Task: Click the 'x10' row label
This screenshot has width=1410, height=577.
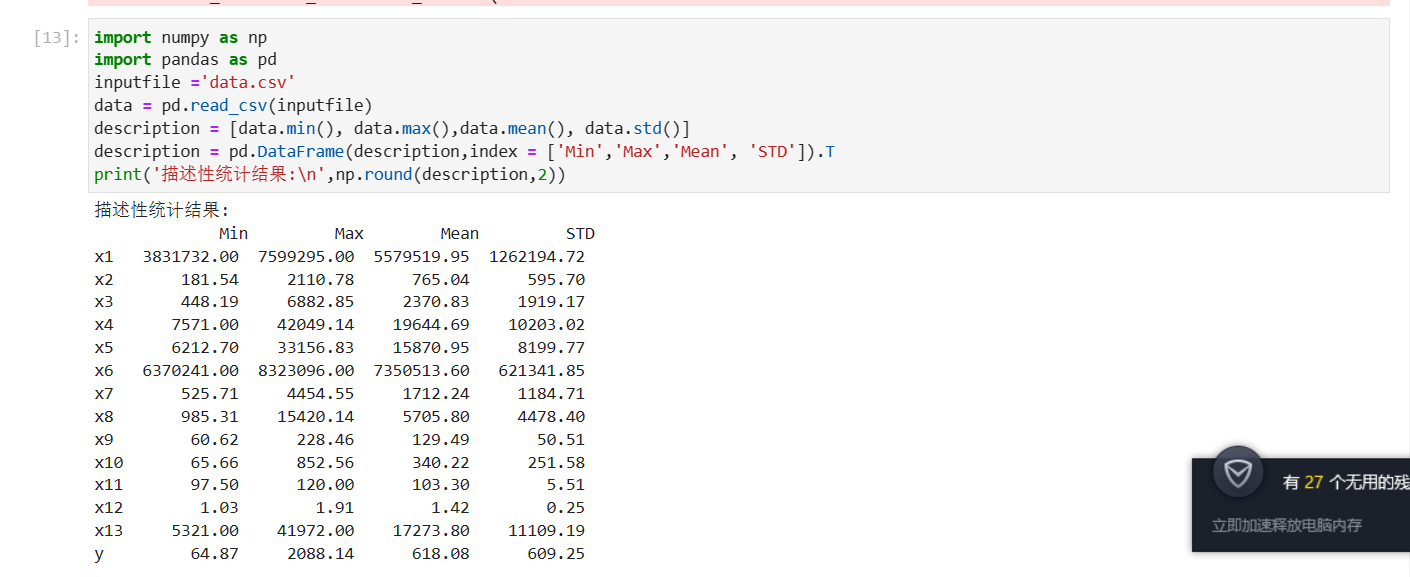Action: coord(109,463)
